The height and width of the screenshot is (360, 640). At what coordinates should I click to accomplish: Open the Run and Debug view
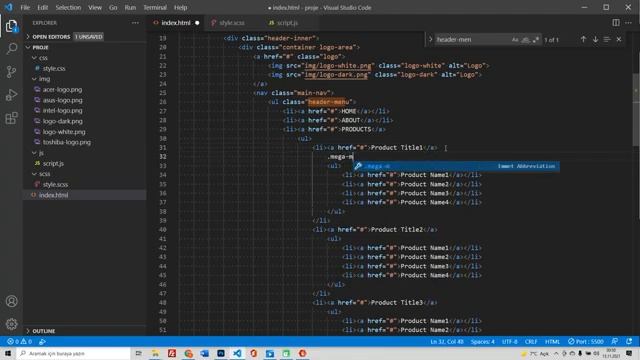click(11, 95)
